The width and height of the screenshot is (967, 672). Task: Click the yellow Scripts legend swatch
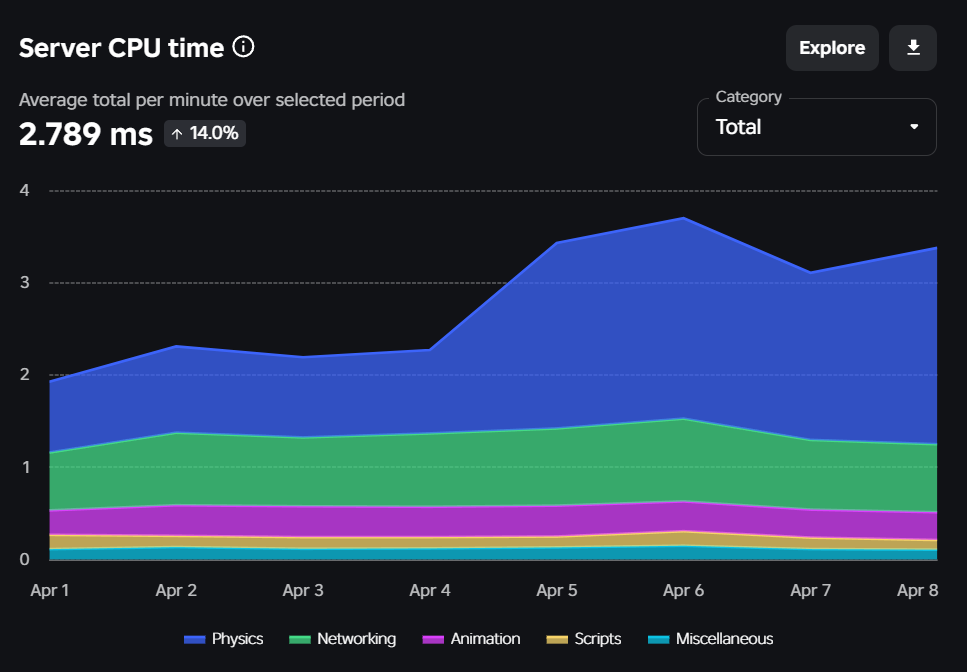(x=558, y=639)
